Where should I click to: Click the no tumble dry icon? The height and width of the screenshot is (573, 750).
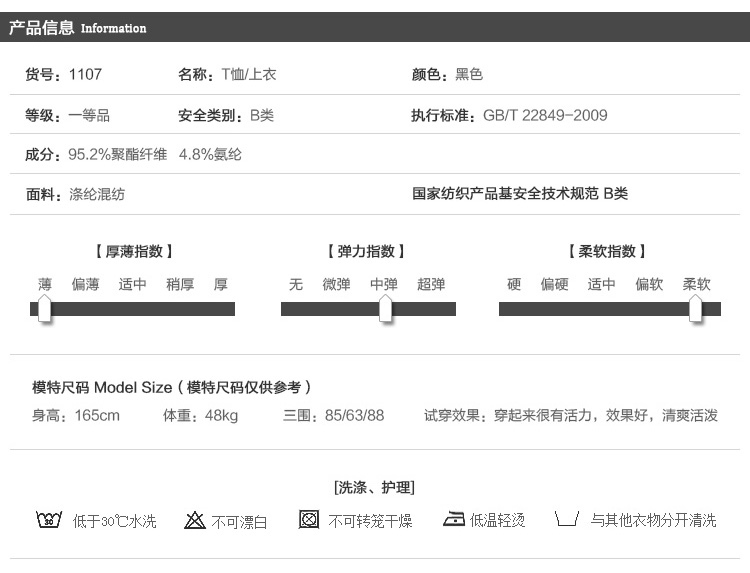[309, 520]
